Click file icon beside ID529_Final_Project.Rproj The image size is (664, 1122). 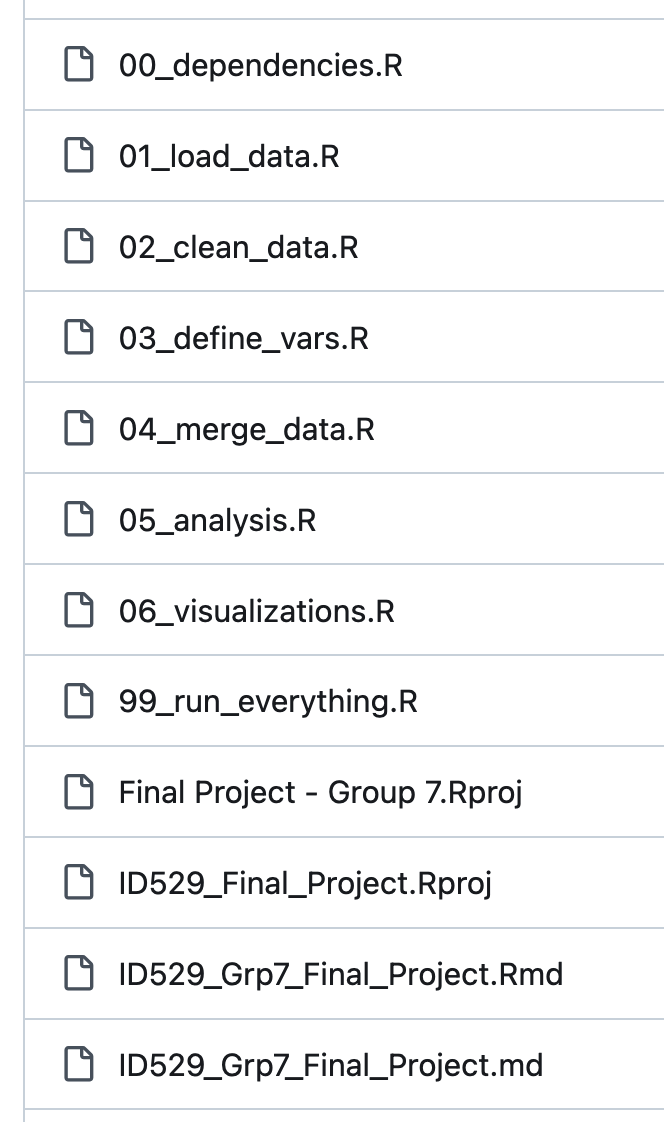point(78,884)
